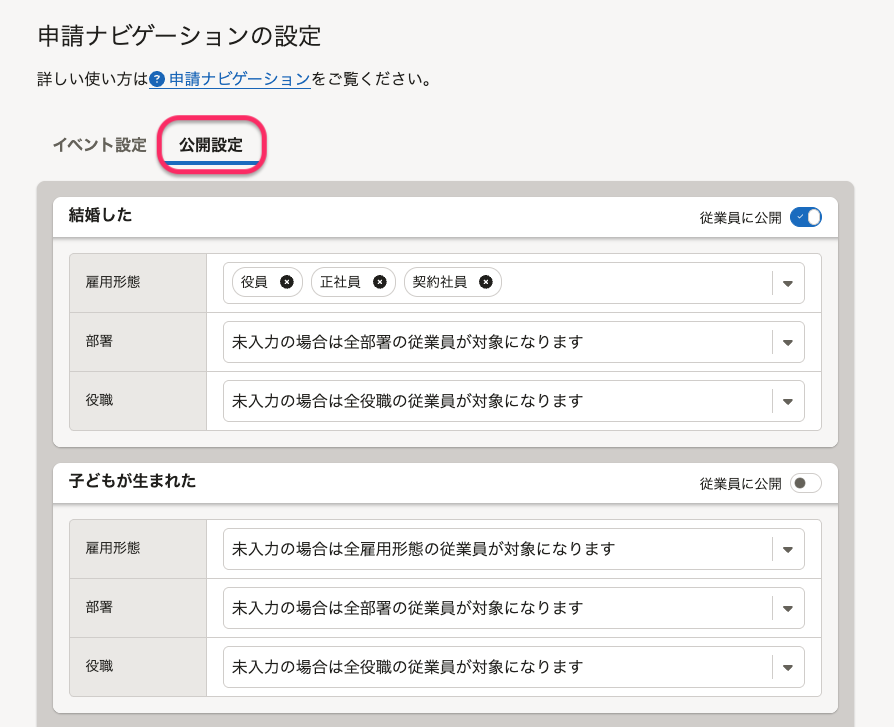Open 役職 dropdown arrow in 子どもが生まれた section

pyautogui.click(x=788, y=667)
